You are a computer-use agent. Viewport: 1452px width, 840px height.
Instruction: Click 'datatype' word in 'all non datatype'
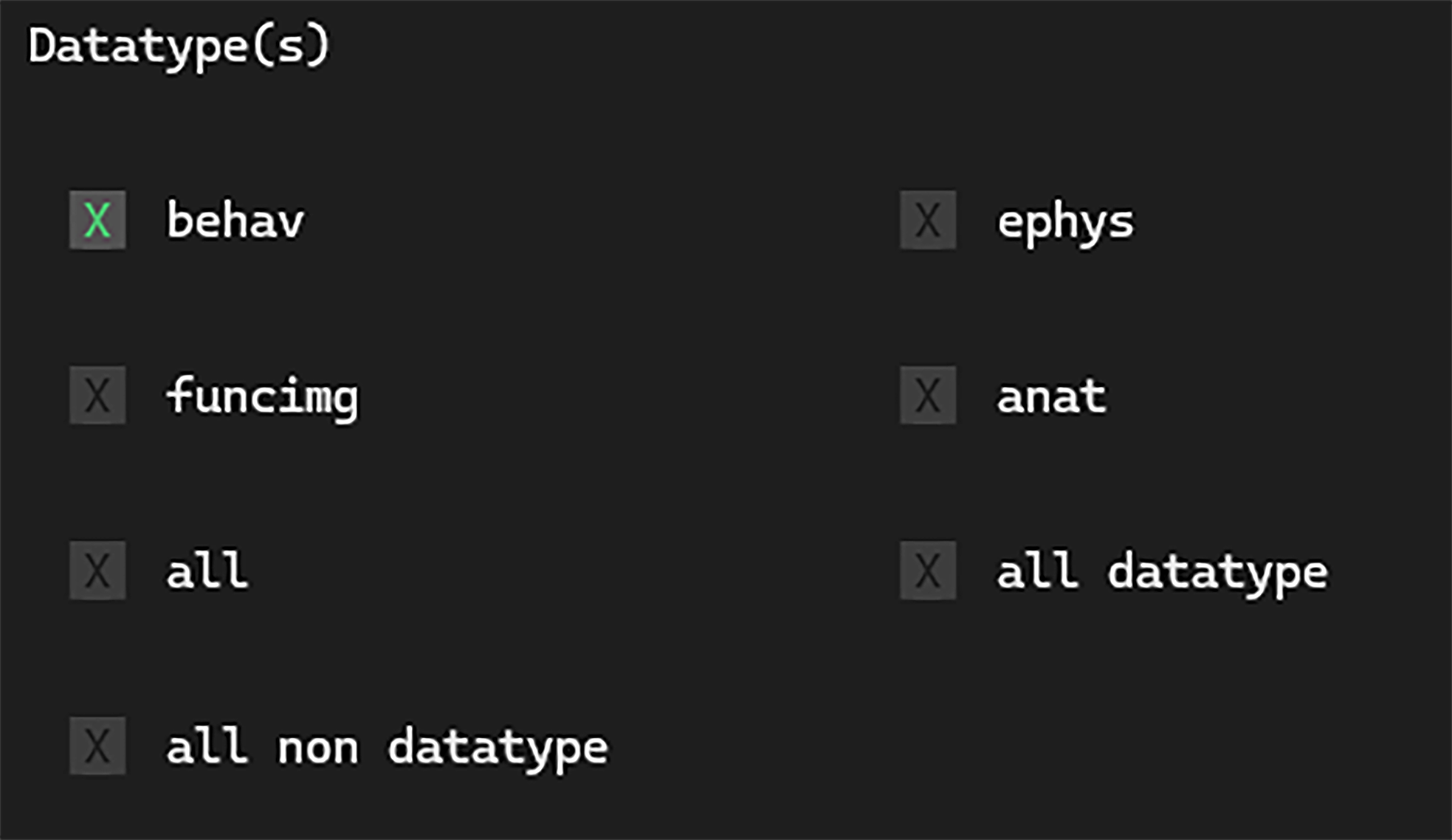click(x=498, y=748)
